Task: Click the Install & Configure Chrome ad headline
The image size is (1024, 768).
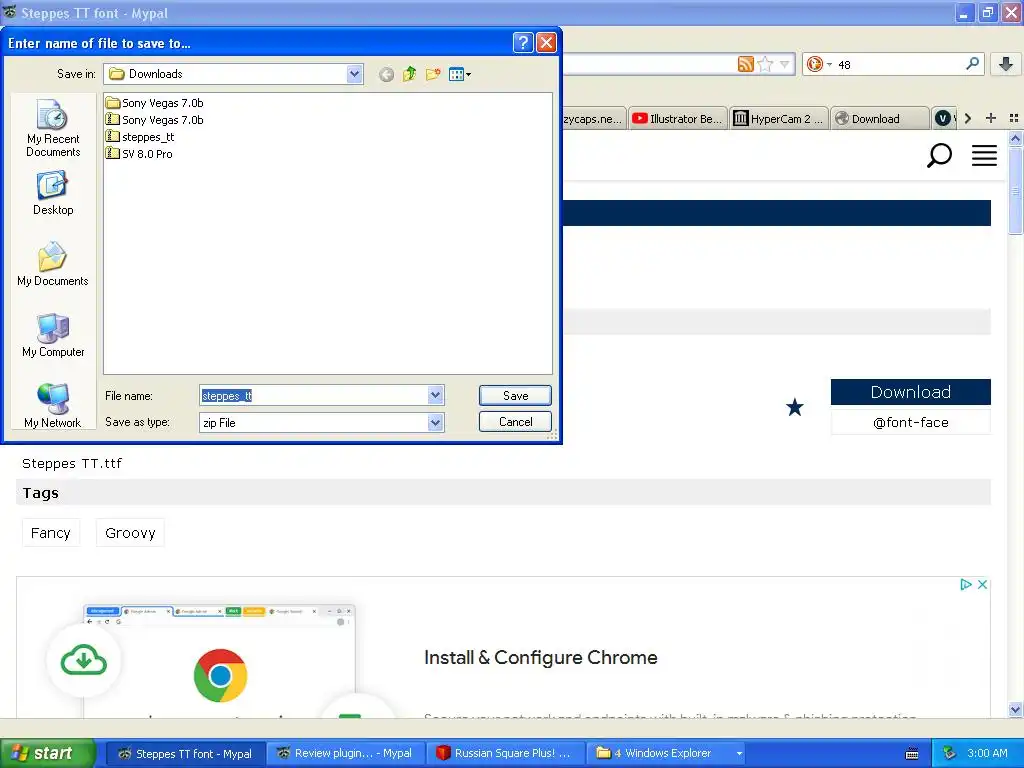Action: tap(541, 658)
